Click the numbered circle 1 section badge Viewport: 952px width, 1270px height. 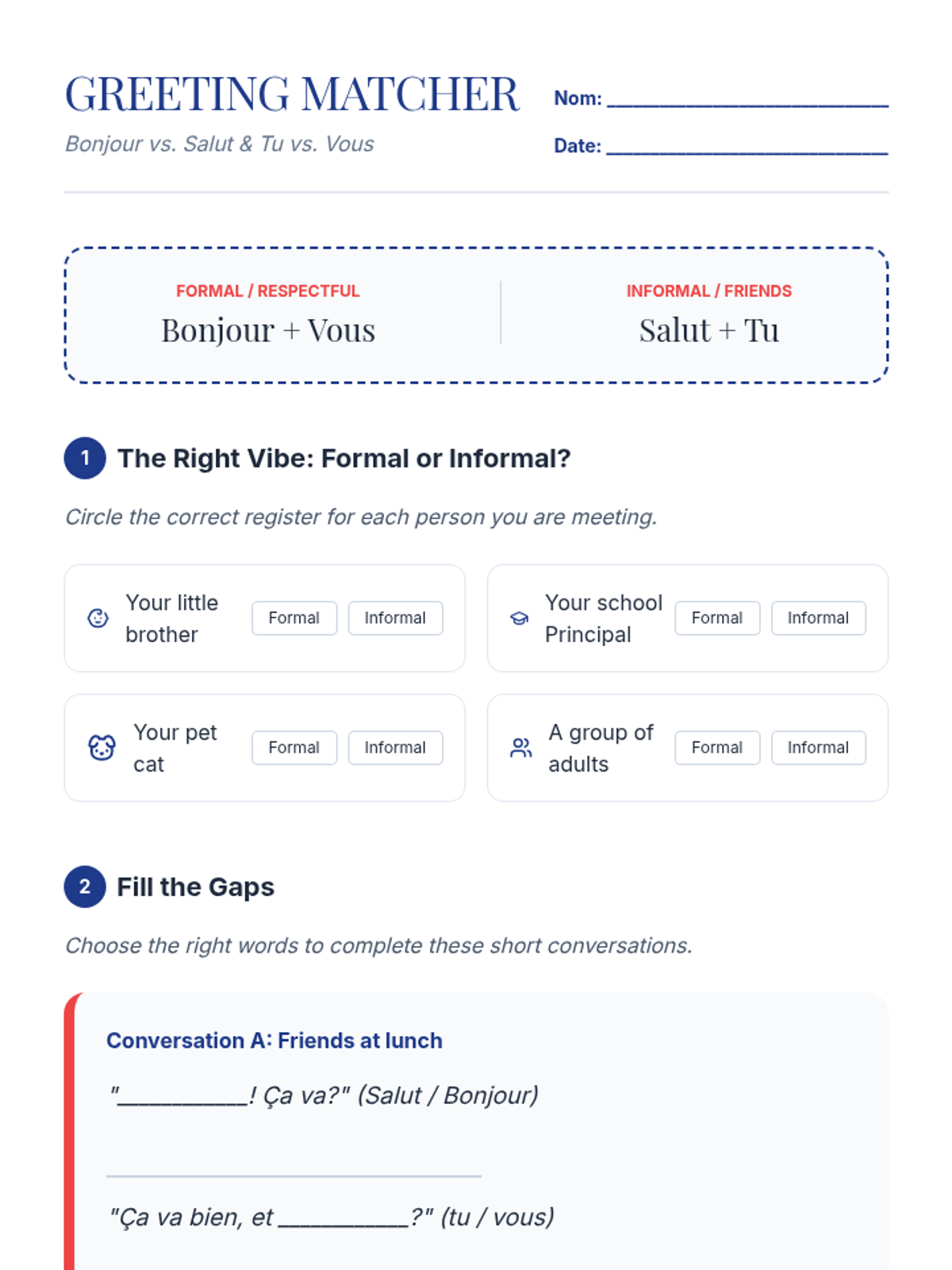pos(85,458)
